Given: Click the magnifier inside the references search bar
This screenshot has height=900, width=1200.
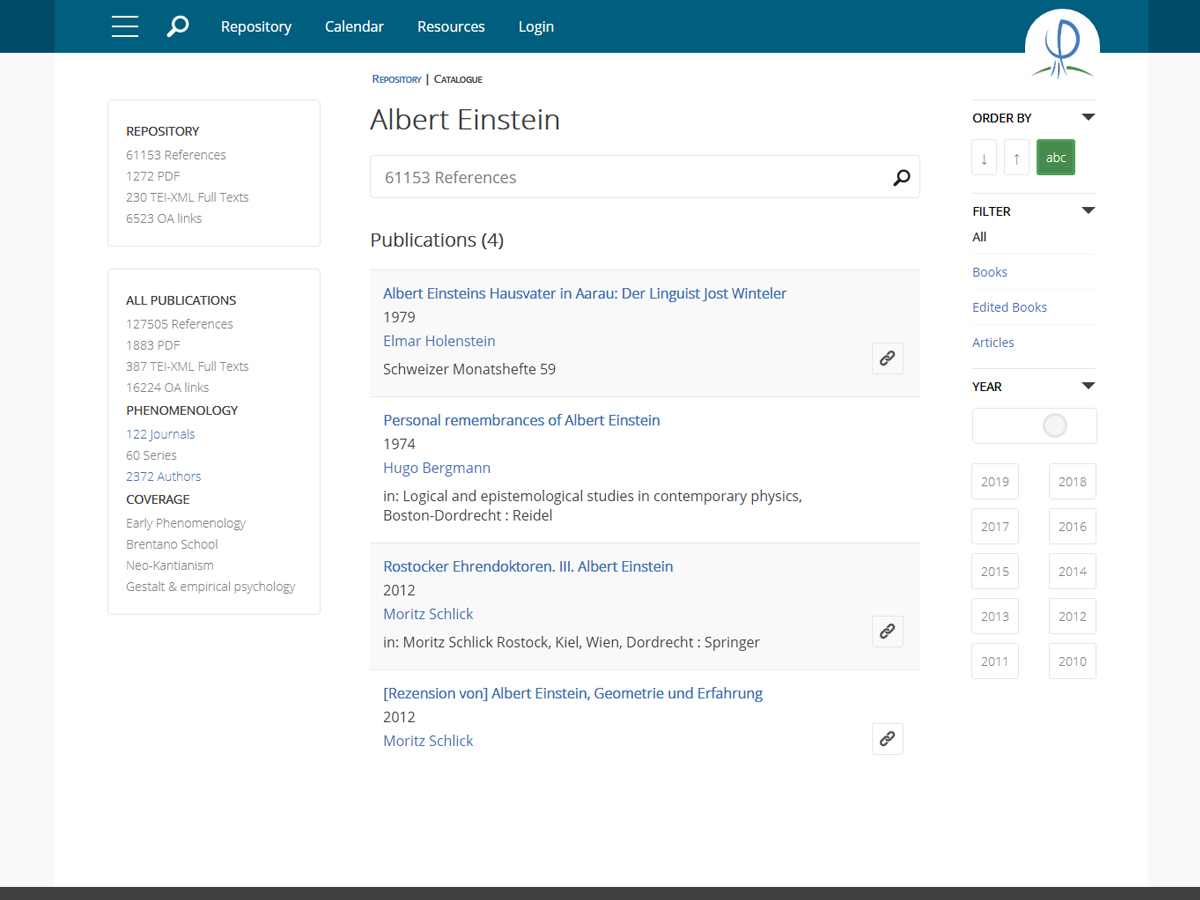Looking at the screenshot, I should point(901,177).
